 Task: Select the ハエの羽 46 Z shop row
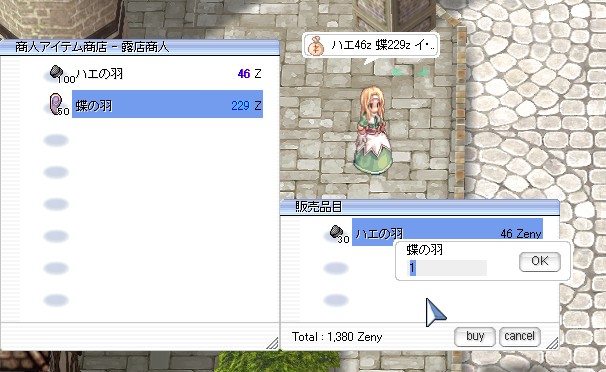(167, 73)
